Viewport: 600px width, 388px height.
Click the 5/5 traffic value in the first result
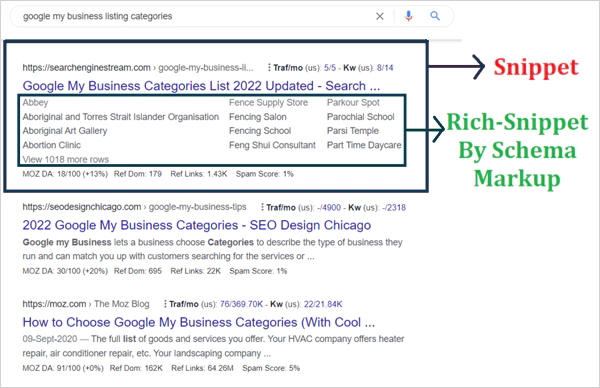pos(330,68)
